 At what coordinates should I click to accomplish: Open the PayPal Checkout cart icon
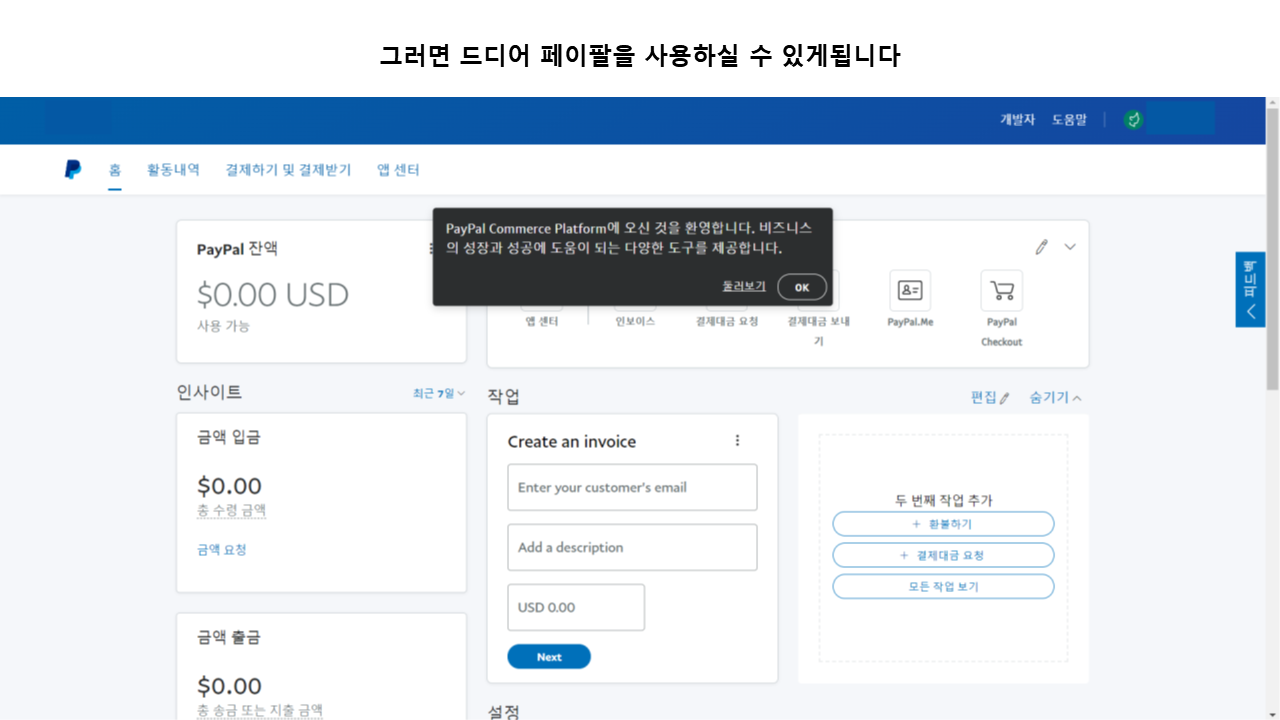coord(1001,290)
